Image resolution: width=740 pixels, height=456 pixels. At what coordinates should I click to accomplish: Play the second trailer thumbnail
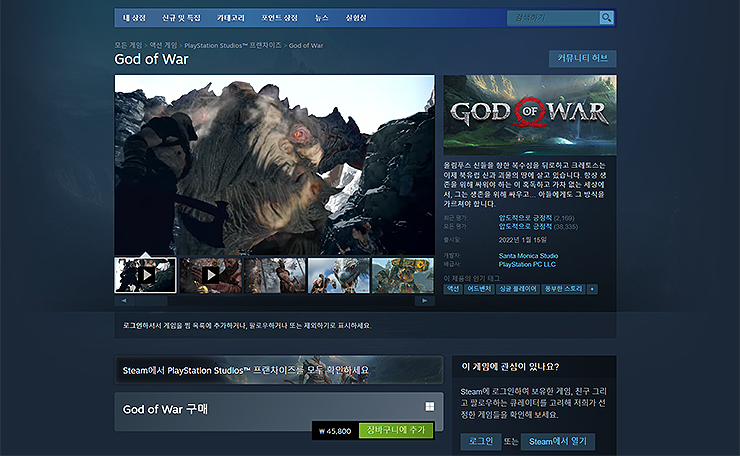coord(210,275)
